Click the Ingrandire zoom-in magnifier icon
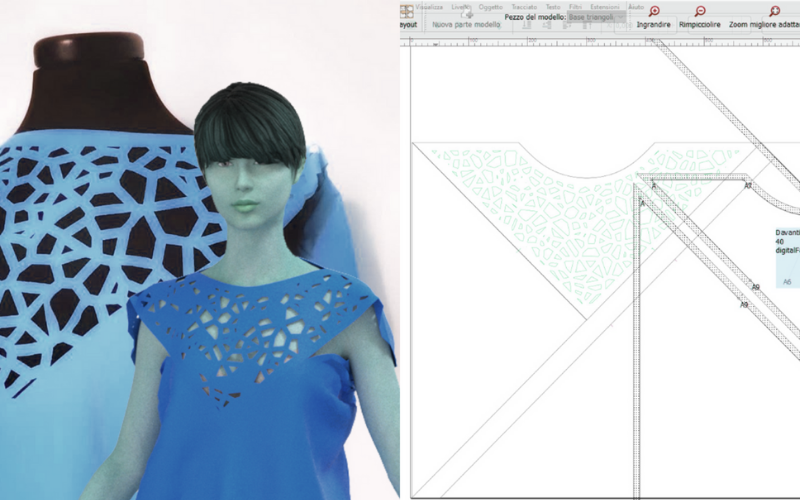This screenshot has width=800, height=500. (x=654, y=11)
